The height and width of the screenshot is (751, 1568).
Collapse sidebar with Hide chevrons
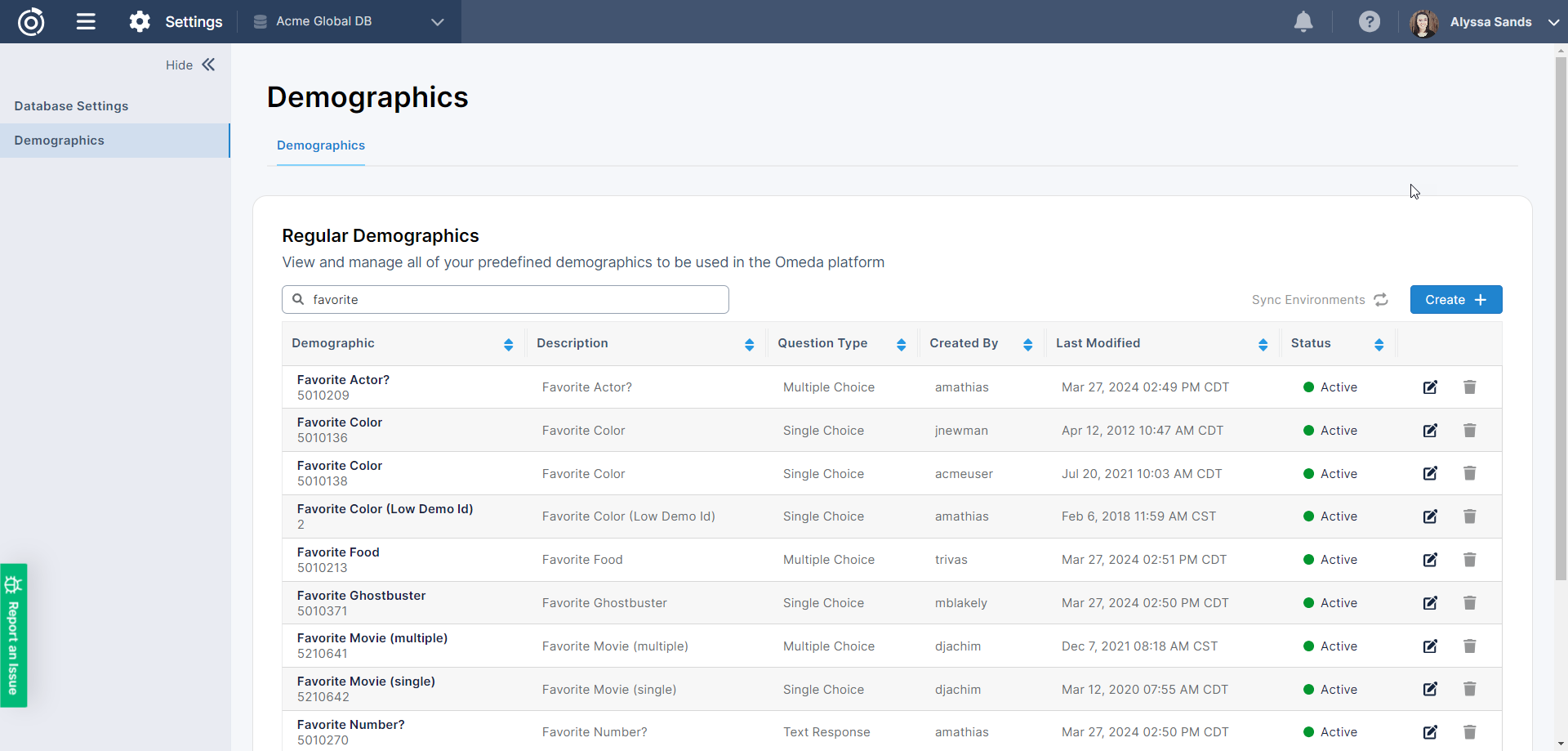pyautogui.click(x=208, y=65)
